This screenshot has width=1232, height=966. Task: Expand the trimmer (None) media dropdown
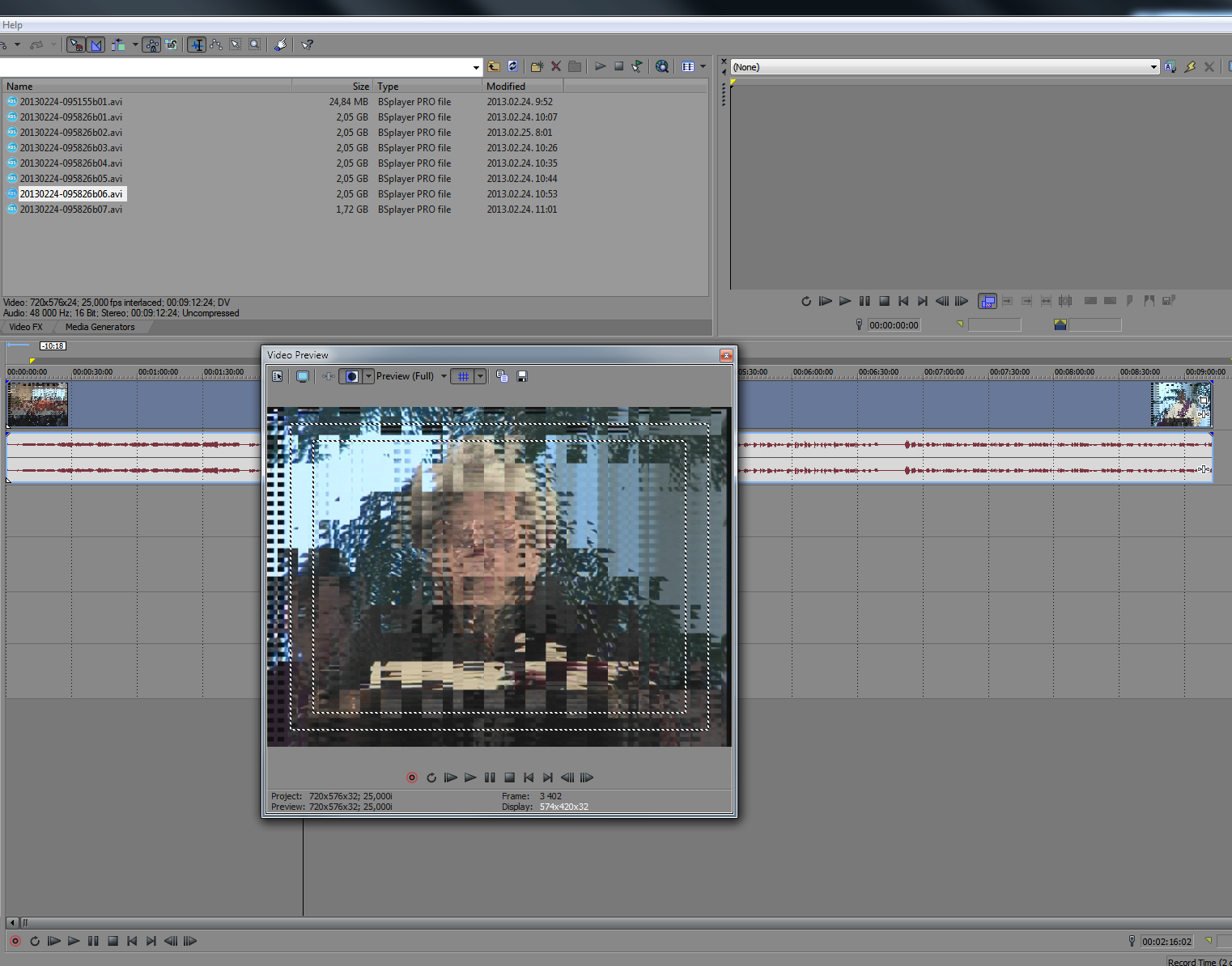(x=1153, y=67)
